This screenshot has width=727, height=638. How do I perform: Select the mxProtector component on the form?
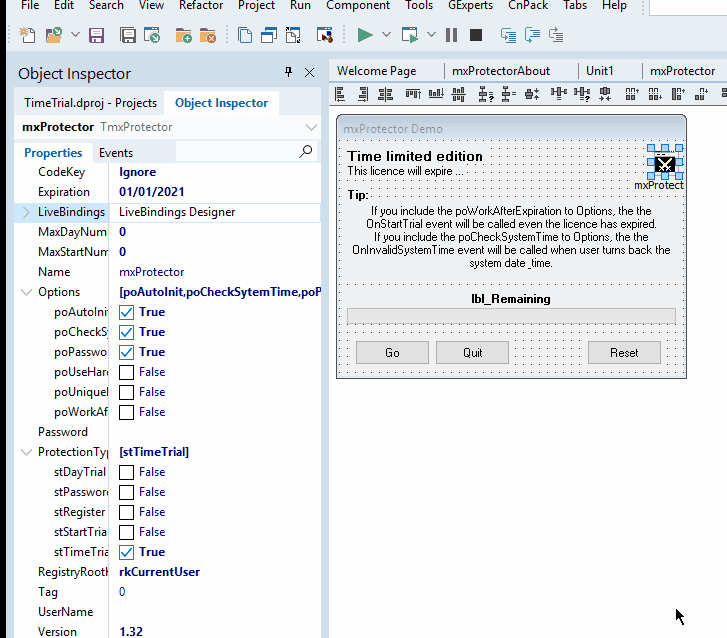pyautogui.click(x=664, y=163)
